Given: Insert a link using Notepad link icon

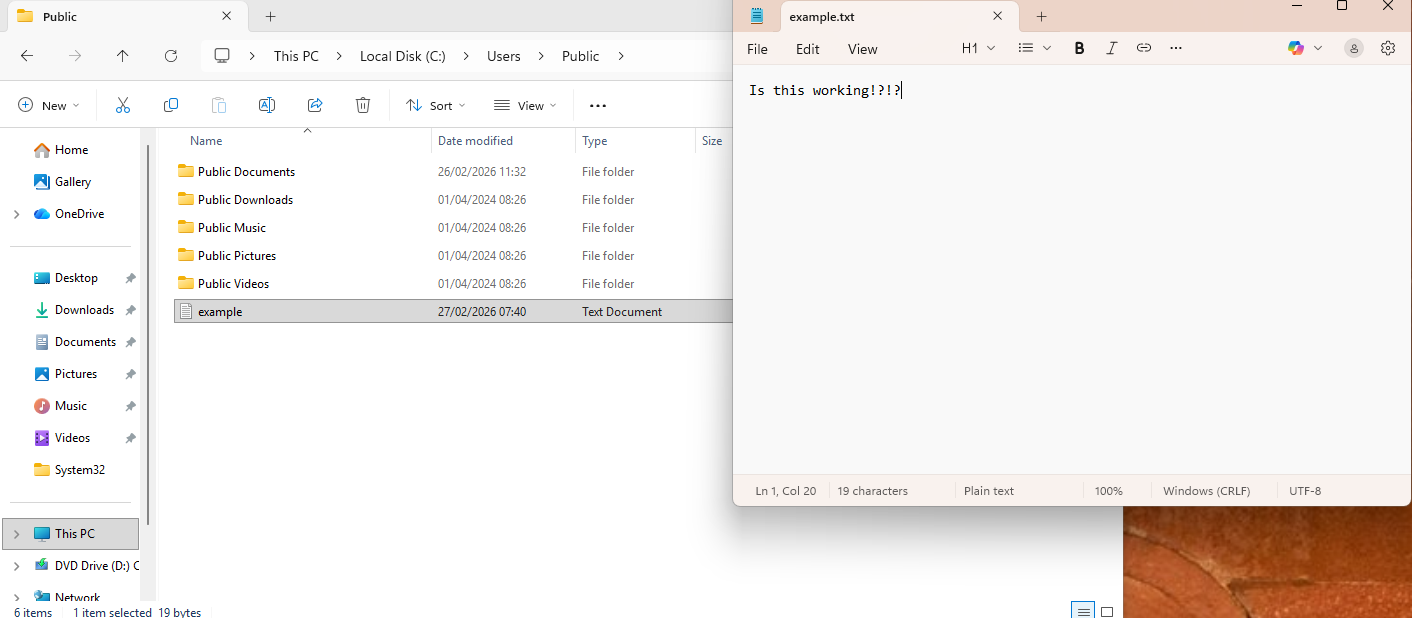Looking at the screenshot, I should click(x=1144, y=48).
